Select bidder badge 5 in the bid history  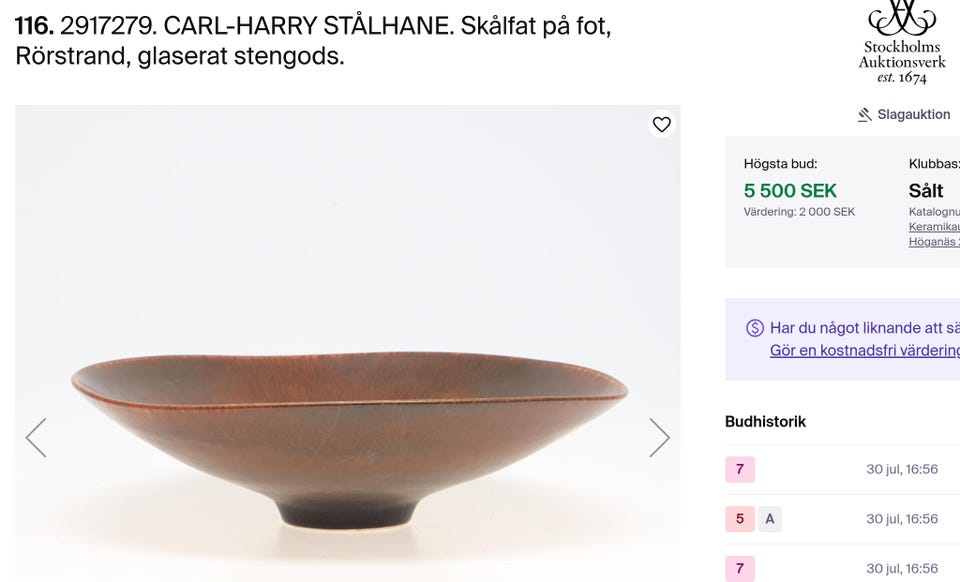click(x=739, y=518)
